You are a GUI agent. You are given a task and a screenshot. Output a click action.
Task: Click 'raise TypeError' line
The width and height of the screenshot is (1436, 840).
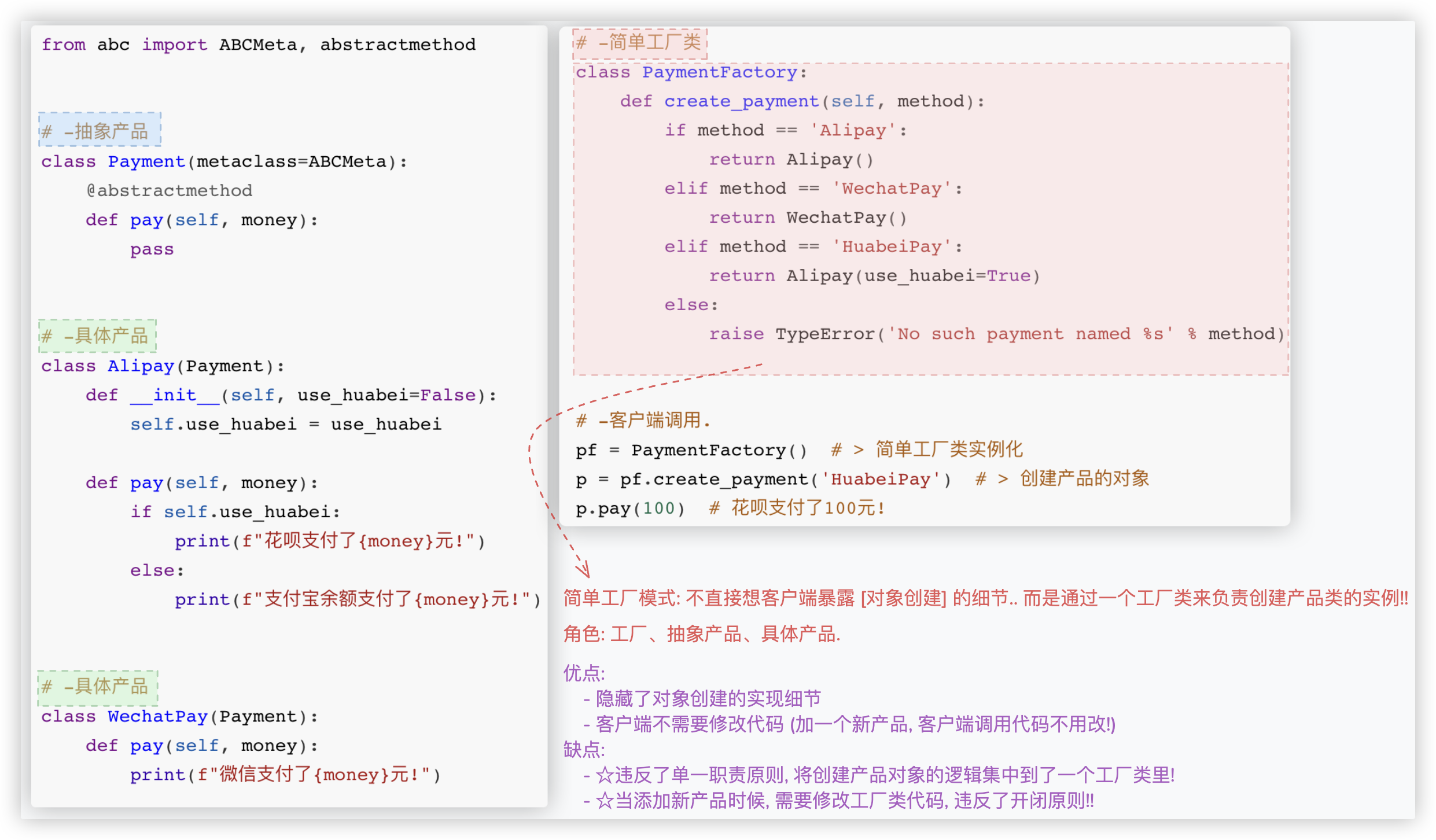tap(794, 334)
